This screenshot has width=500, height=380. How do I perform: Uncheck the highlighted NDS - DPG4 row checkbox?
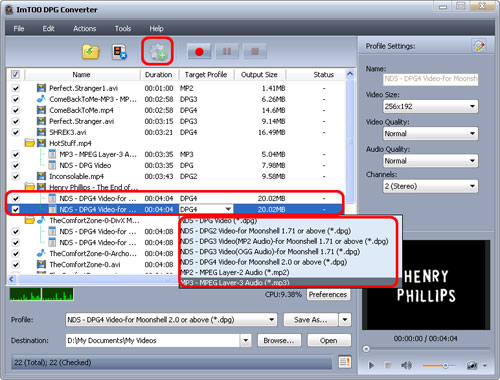pyautogui.click(x=15, y=209)
